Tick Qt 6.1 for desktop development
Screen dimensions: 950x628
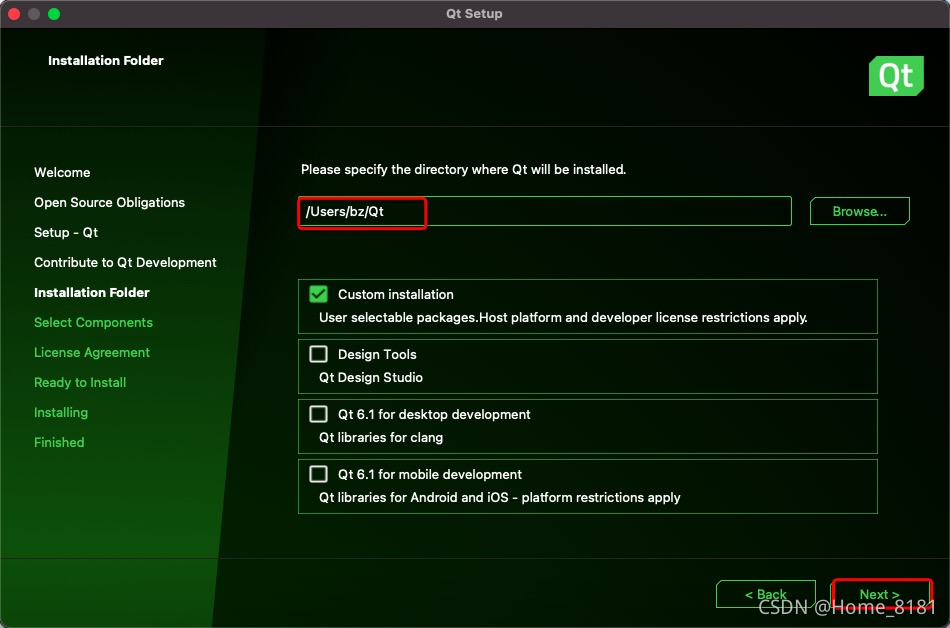318,414
